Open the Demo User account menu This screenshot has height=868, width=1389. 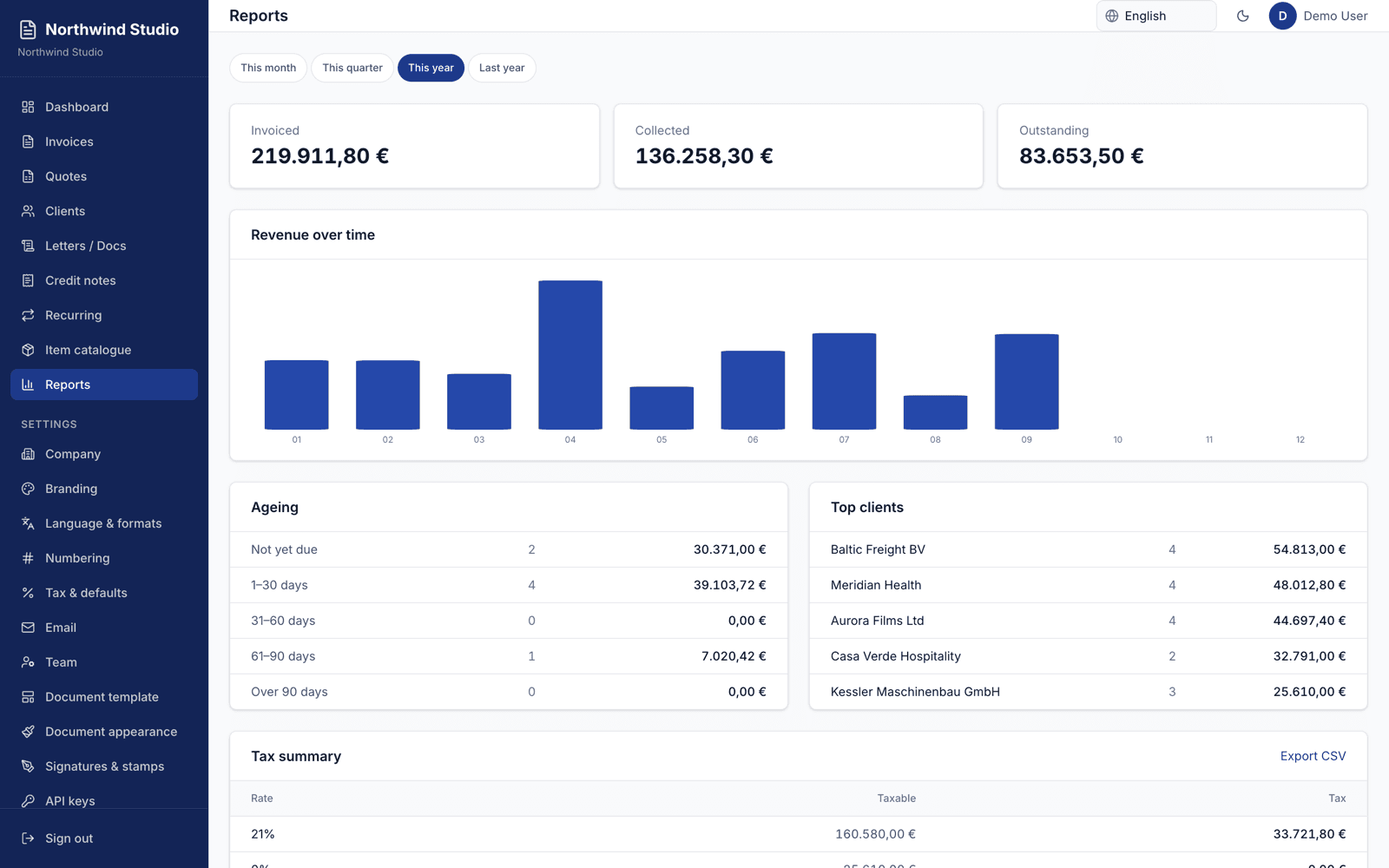(1319, 16)
